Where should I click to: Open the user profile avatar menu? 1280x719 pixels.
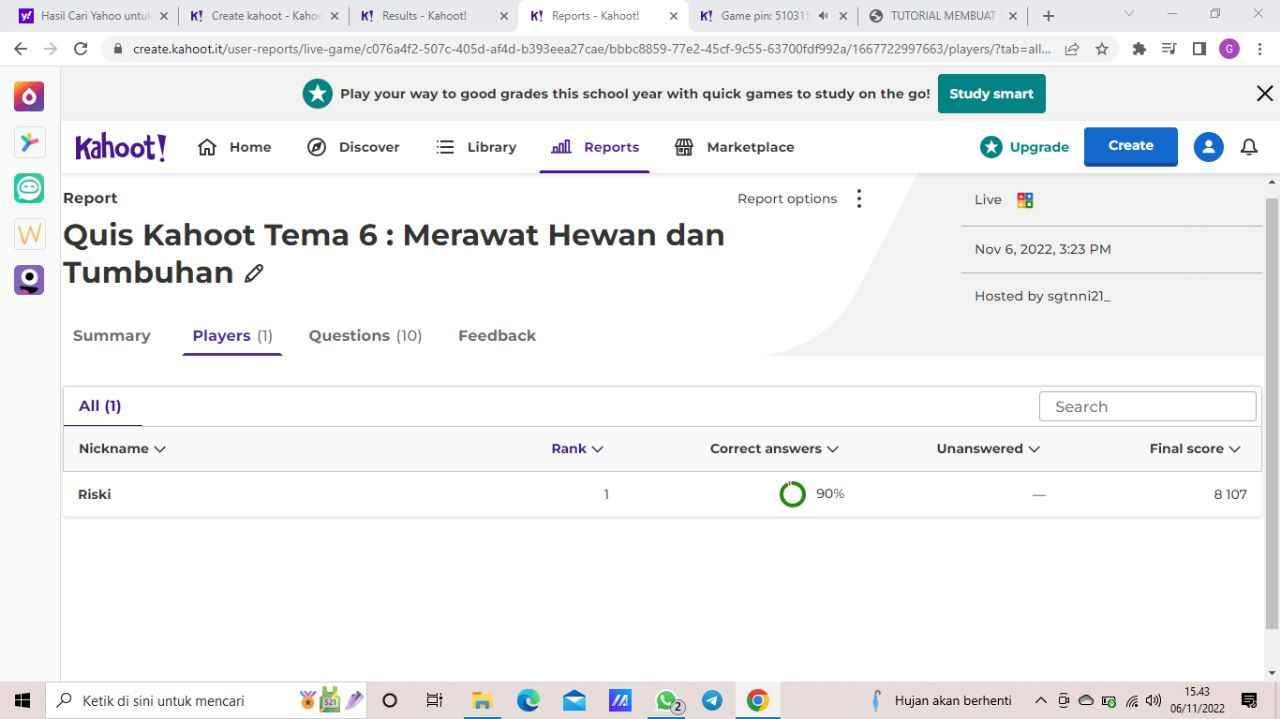coord(1208,147)
